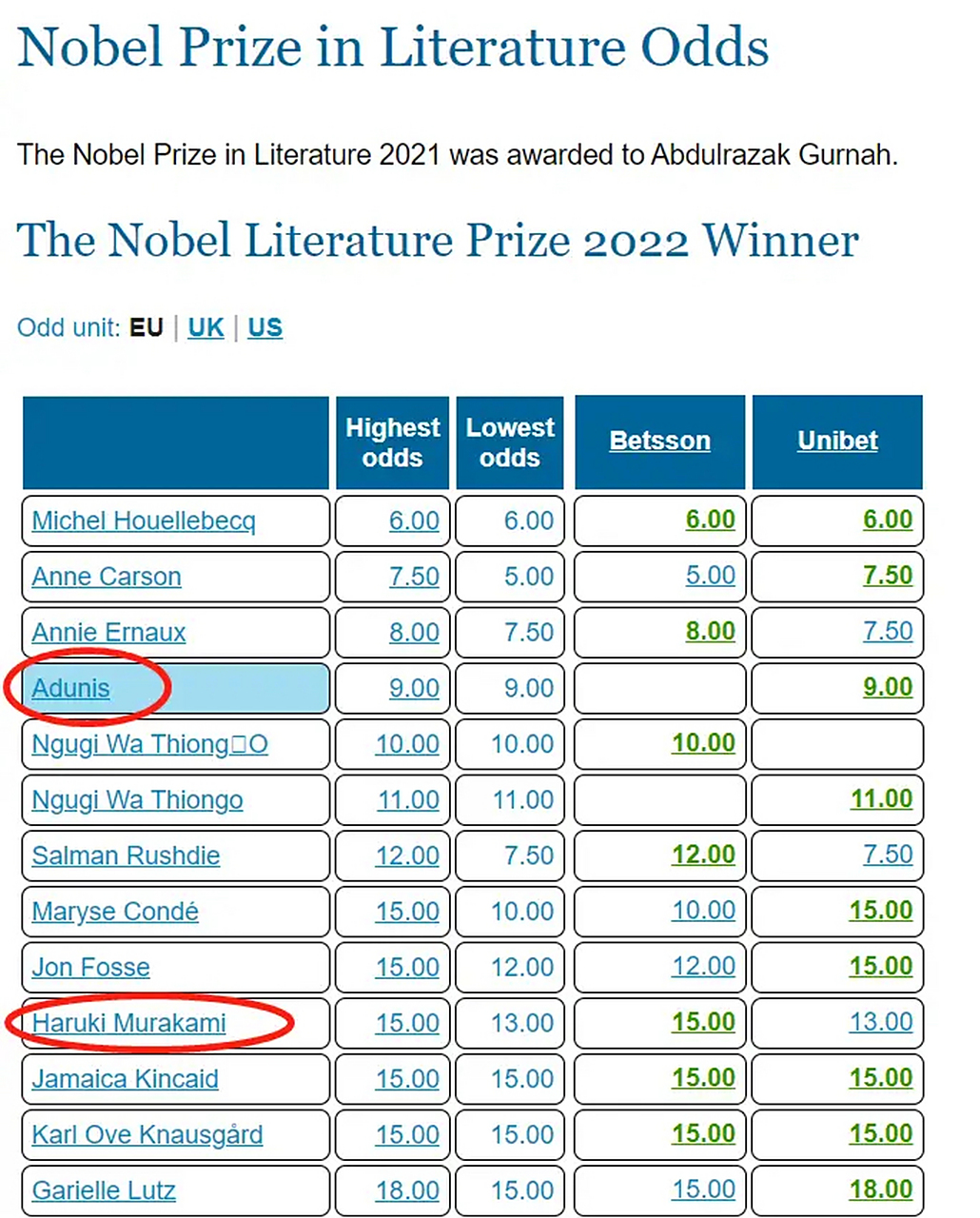
Task: Click Betsson's 8.00 odds for Annie Ernaux
Action: point(710,632)
